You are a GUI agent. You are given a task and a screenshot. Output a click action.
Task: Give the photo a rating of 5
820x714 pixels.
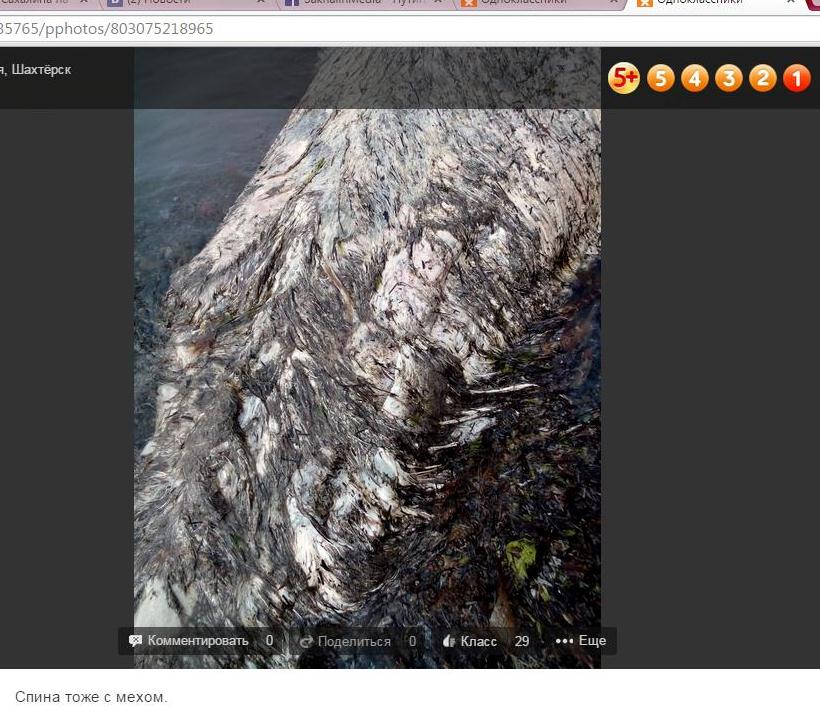661,77
